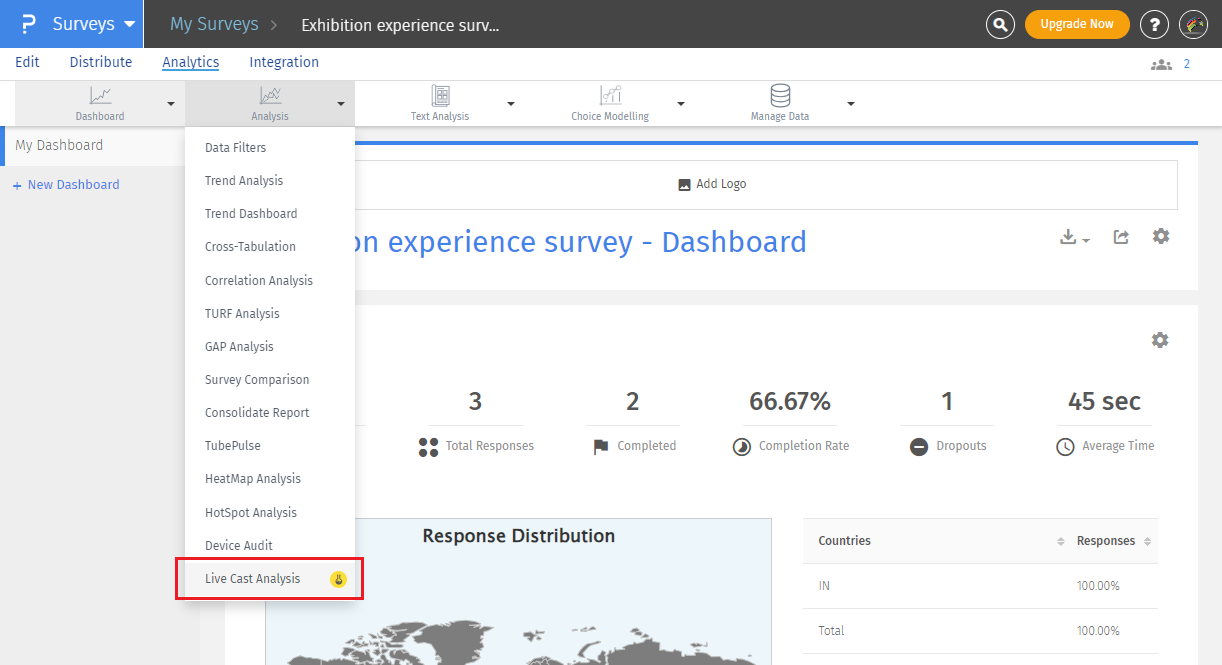Open dashboard settings gear beside title
This screenshot has width=1222, height=665.
(1160, 237)
